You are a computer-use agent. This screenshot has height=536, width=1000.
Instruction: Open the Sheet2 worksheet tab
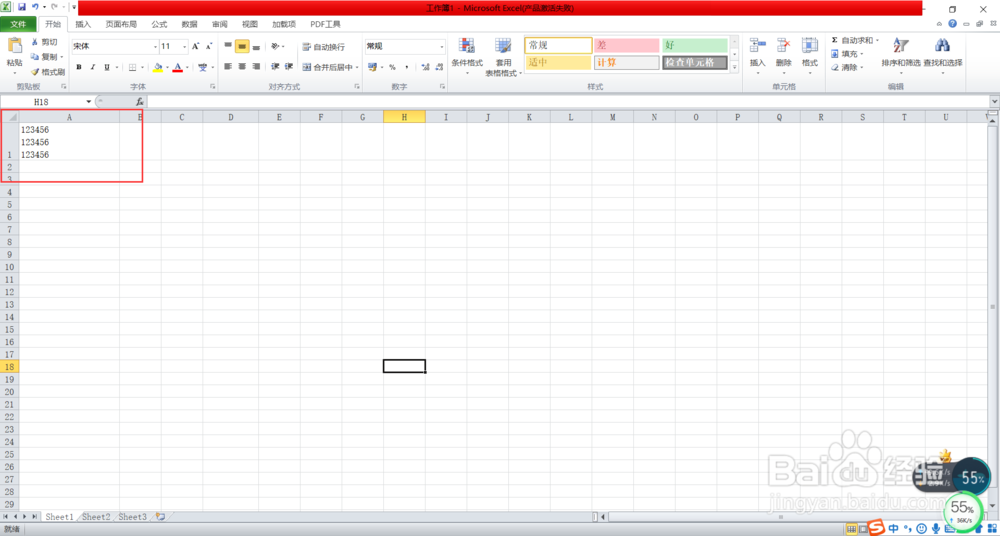[96, 516]
